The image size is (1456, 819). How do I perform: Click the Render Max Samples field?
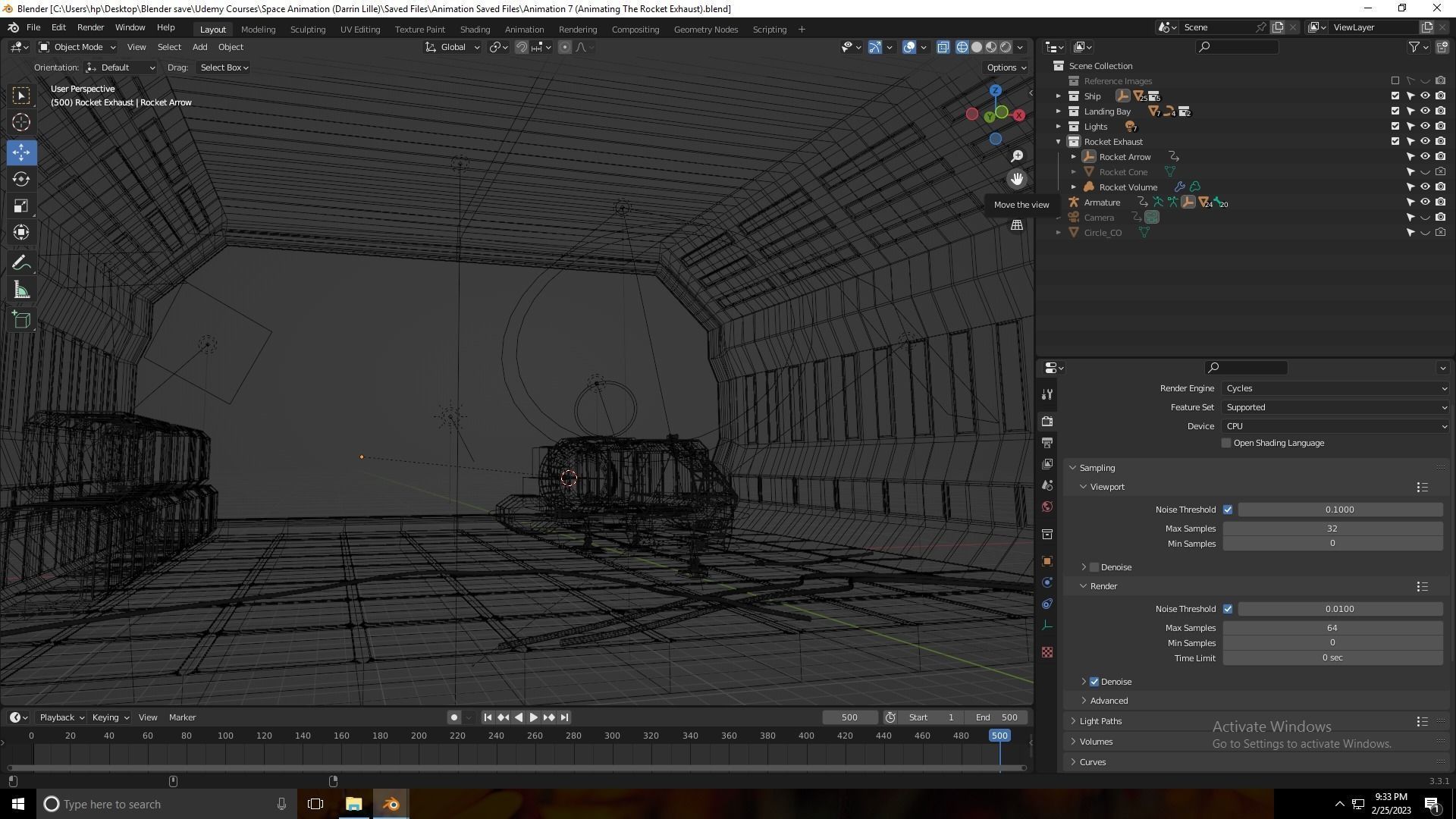click(1332, 628)
